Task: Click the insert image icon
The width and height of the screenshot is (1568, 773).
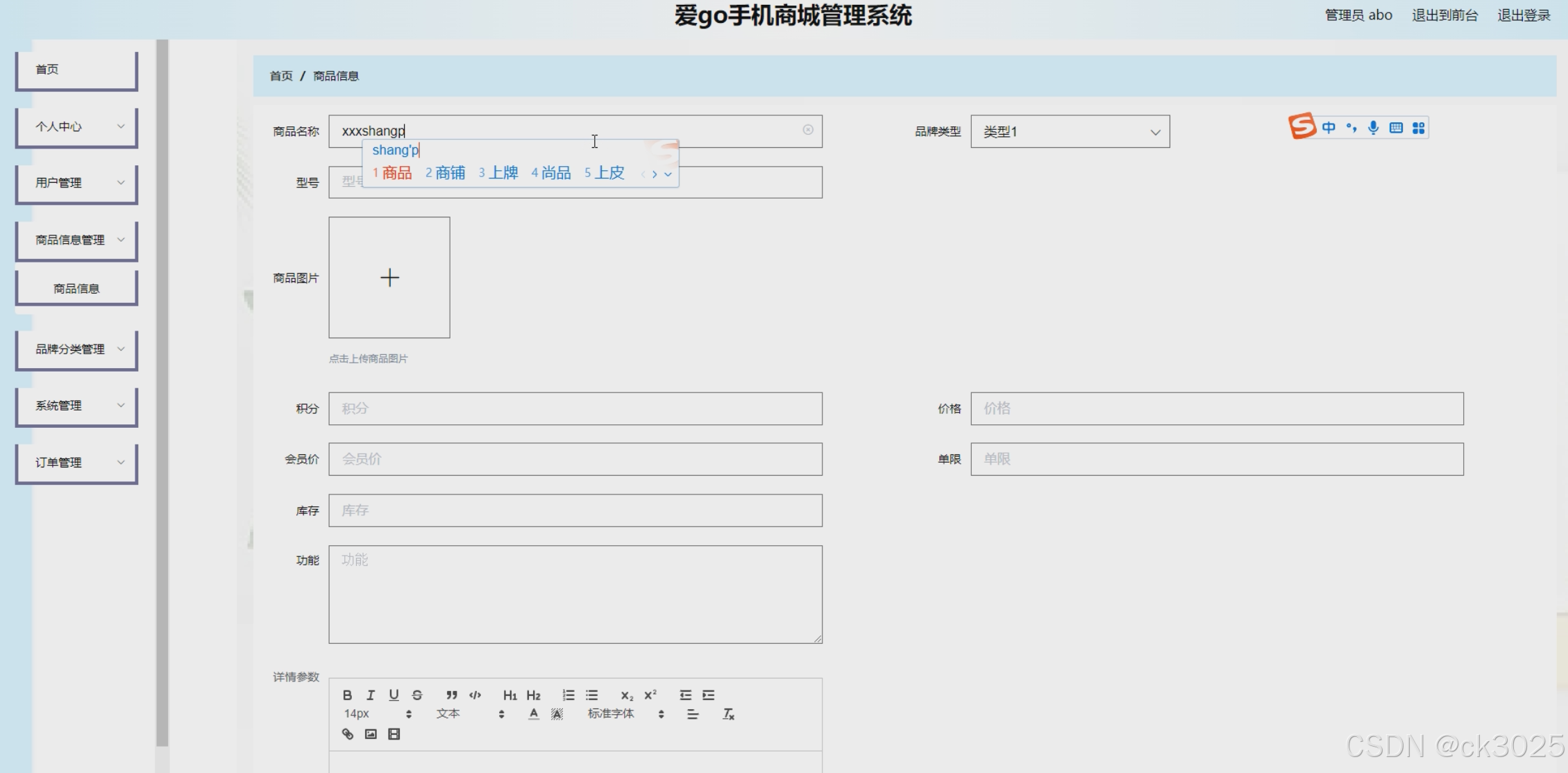Action: [371, 734]
